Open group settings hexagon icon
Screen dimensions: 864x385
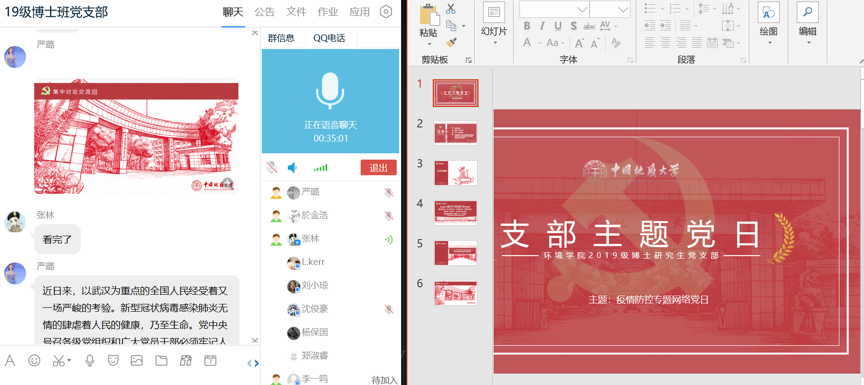pos(386,12)
